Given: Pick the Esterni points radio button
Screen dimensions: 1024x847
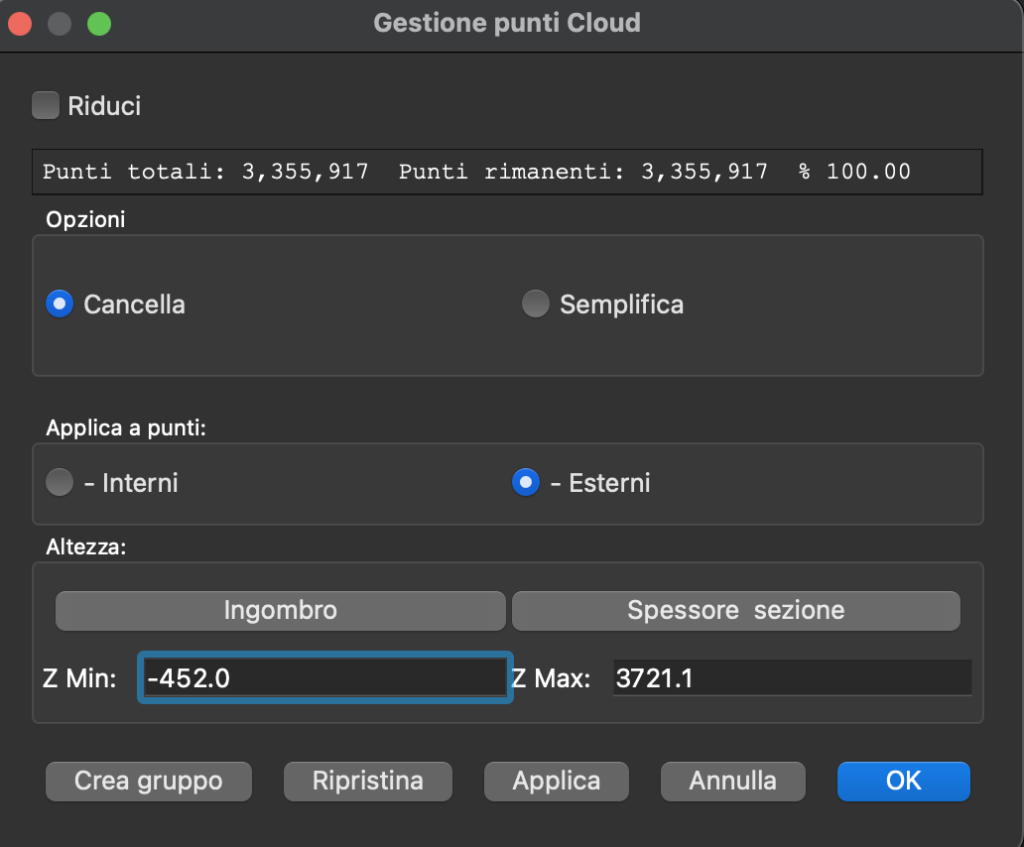Looking at the screenshot, I should click(x=526, y=483).
